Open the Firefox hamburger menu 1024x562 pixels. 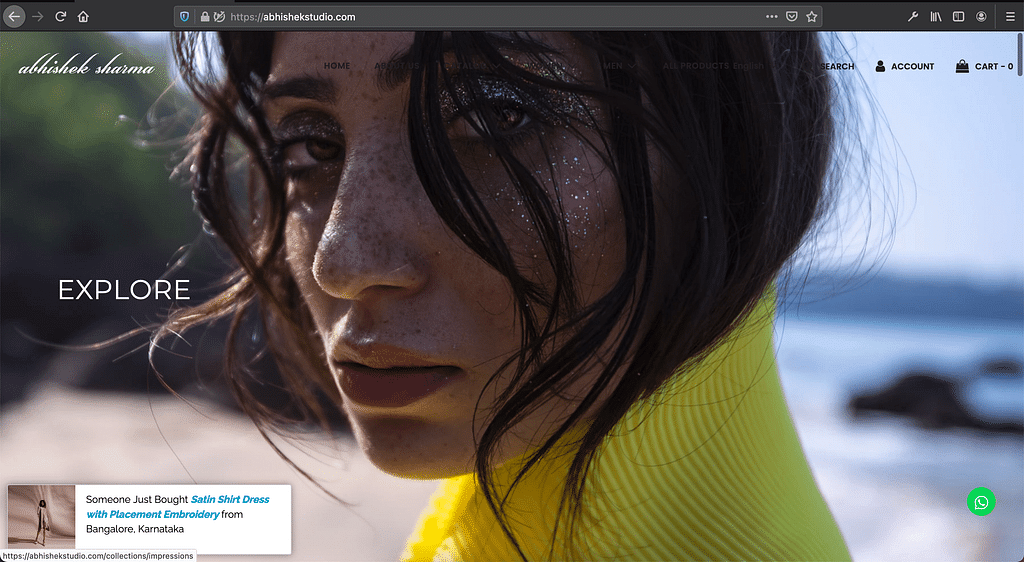click(1006, 17)
